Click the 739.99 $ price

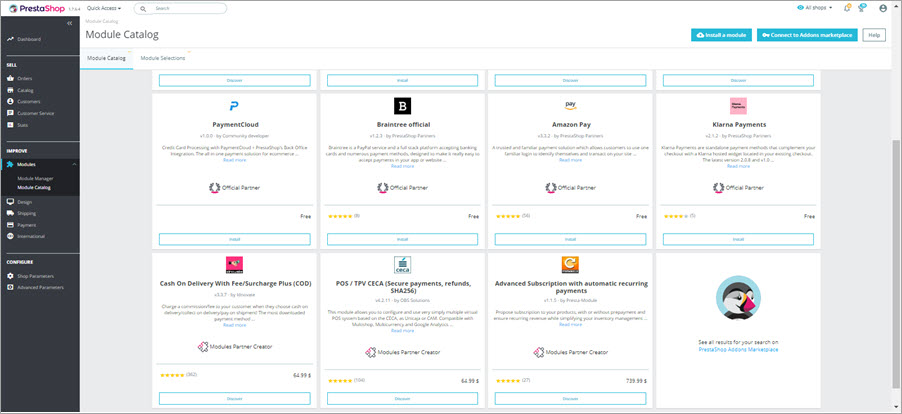point(636,381)
